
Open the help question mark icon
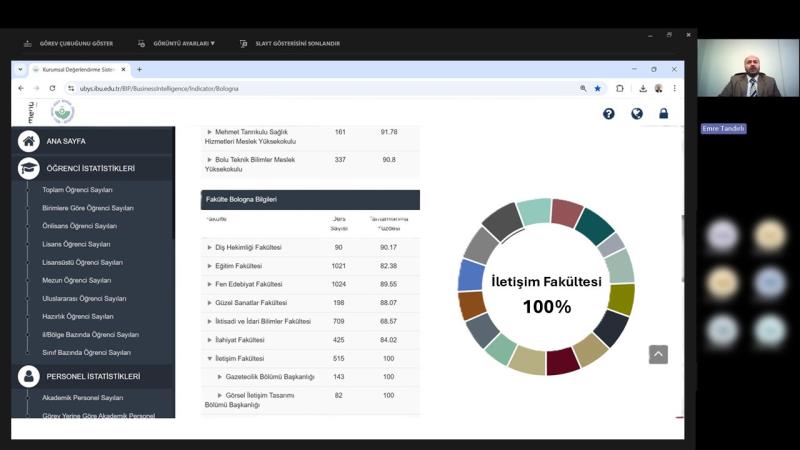608,114
